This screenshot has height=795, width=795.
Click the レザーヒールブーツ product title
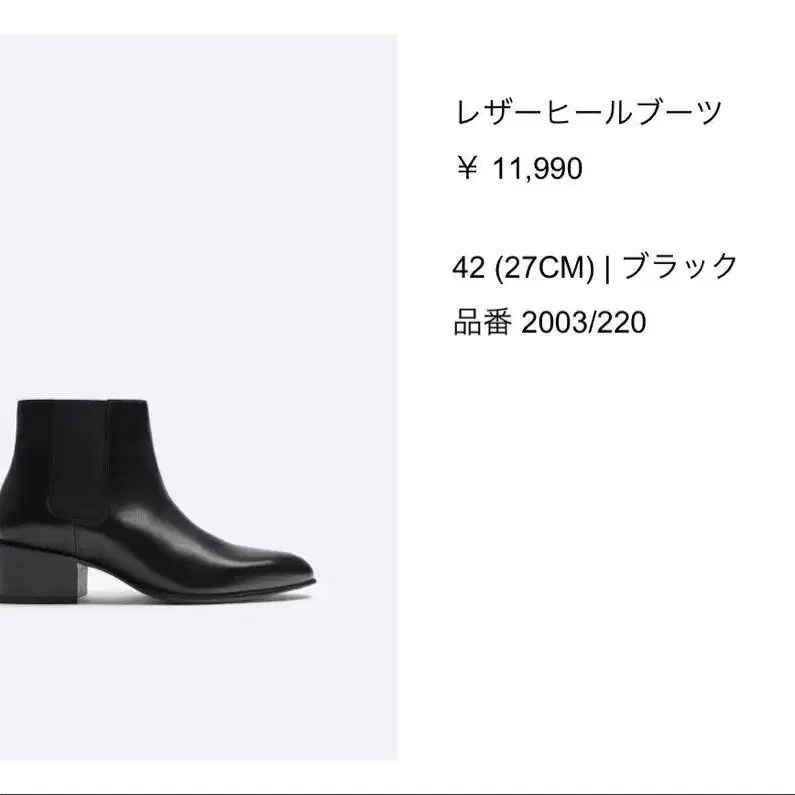[589, 113]
